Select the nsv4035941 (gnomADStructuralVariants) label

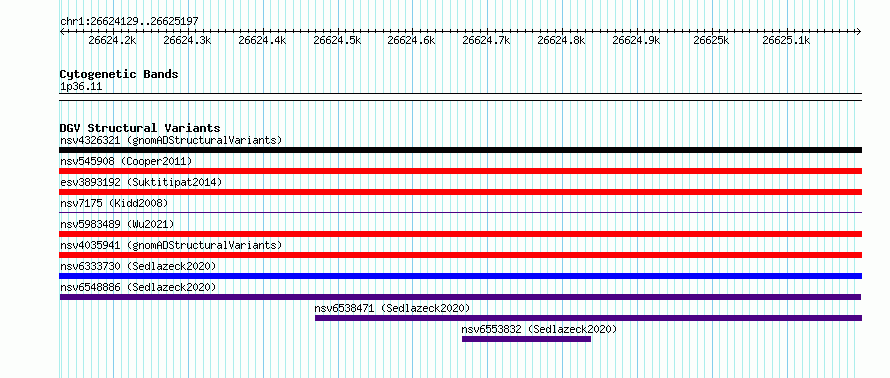tap(171, 245)
